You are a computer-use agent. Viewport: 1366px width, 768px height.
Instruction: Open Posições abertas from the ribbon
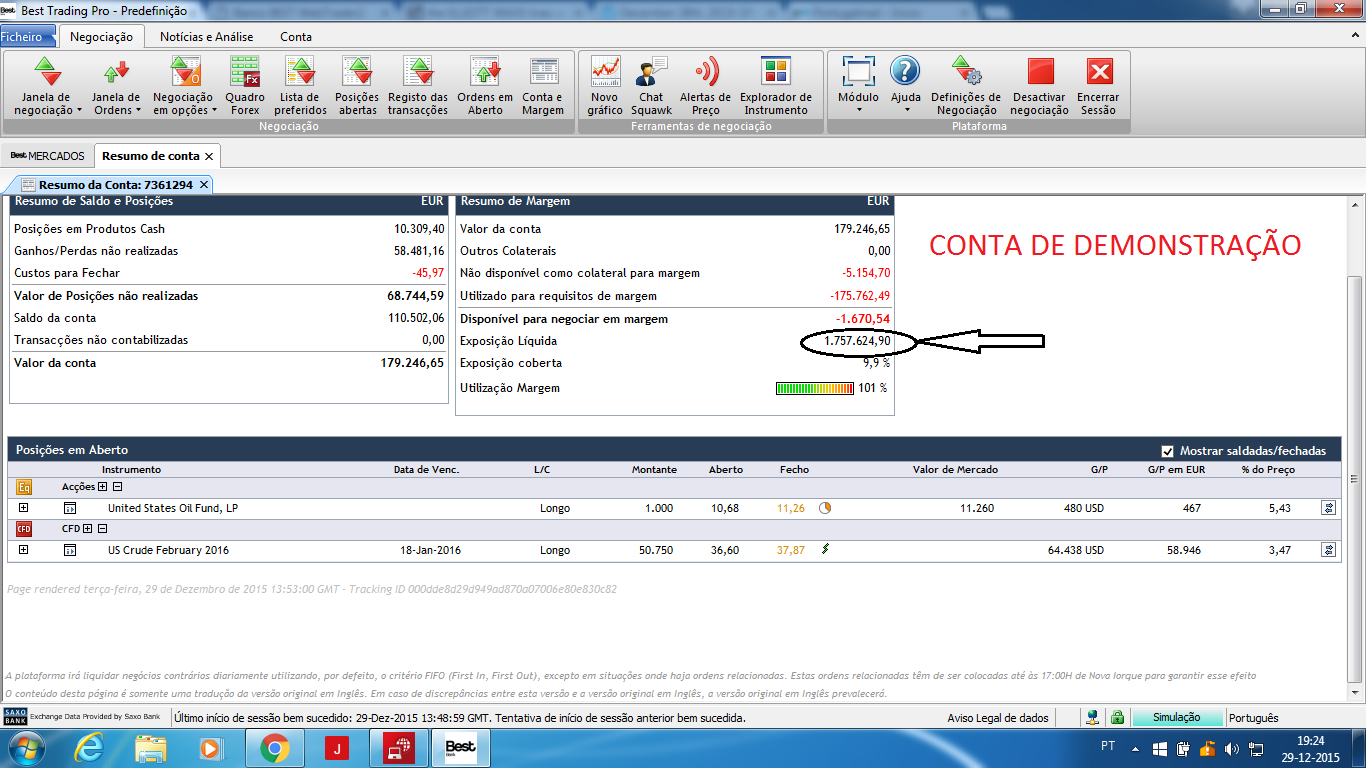pyautogui.click(x=357, y=85)
